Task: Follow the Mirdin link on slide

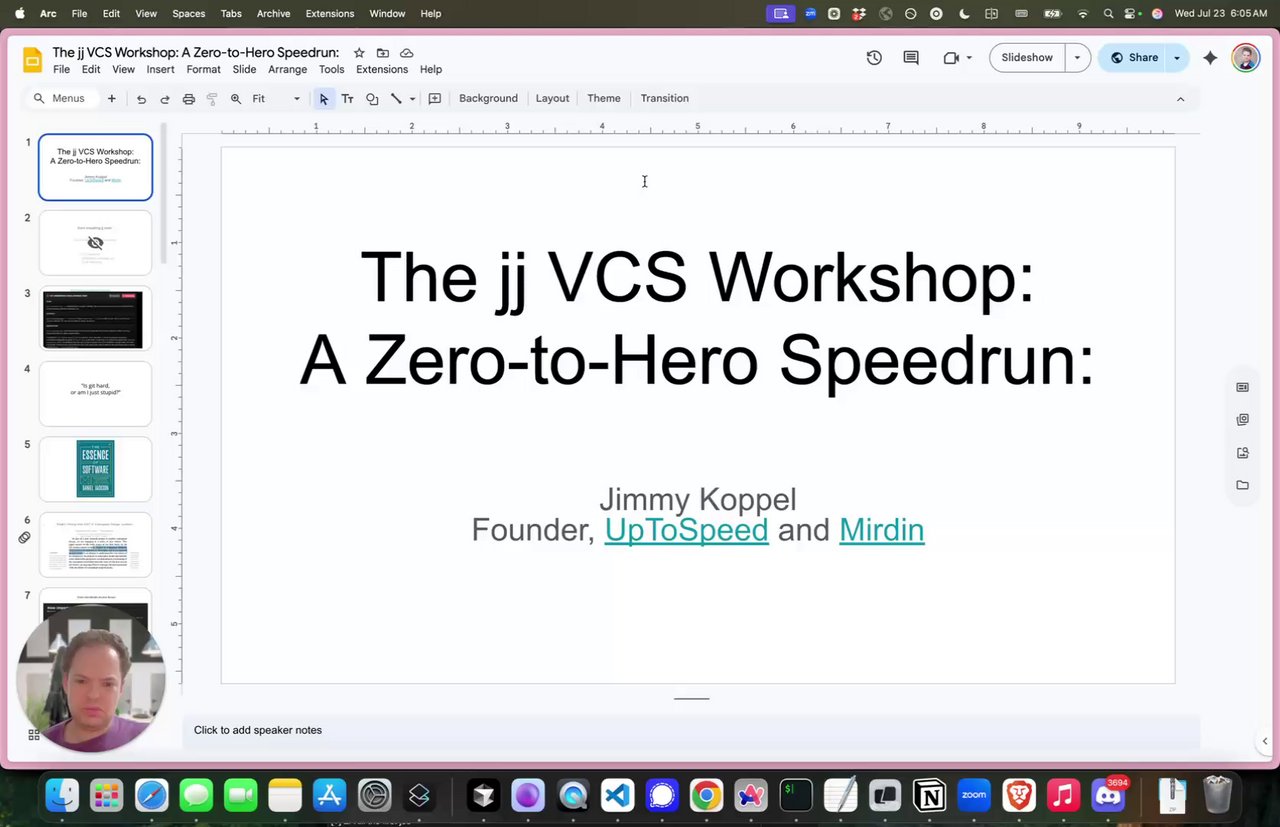Action: coord(881,529)
